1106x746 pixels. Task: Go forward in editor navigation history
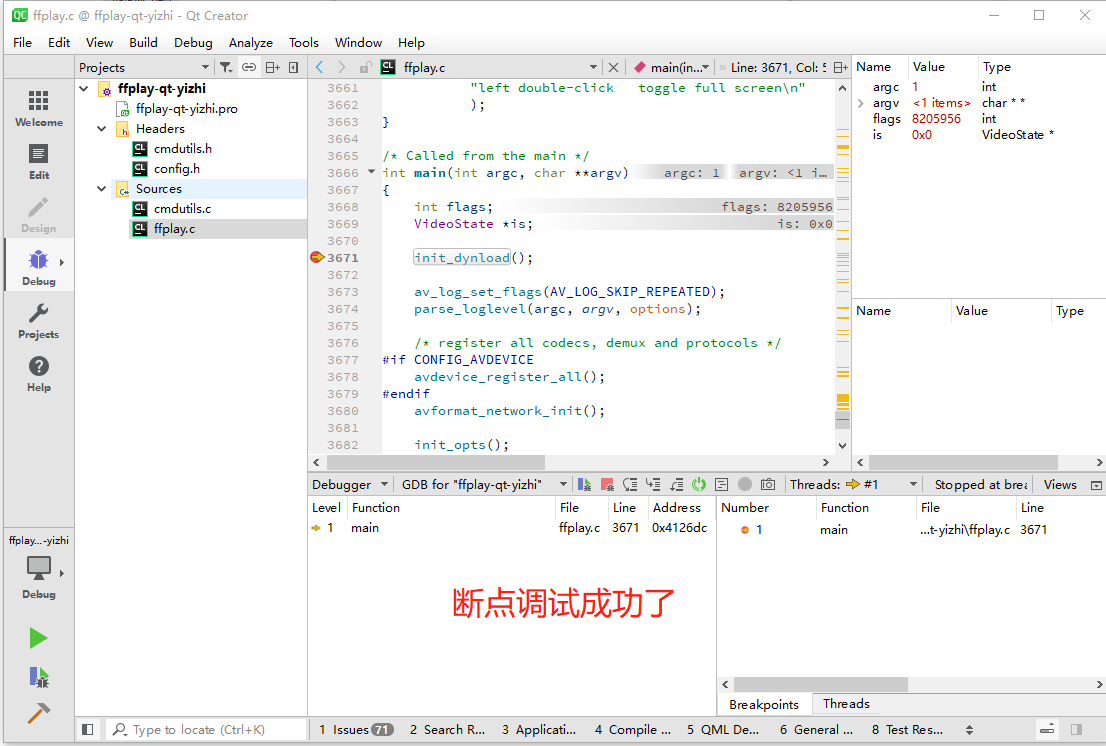341,68
